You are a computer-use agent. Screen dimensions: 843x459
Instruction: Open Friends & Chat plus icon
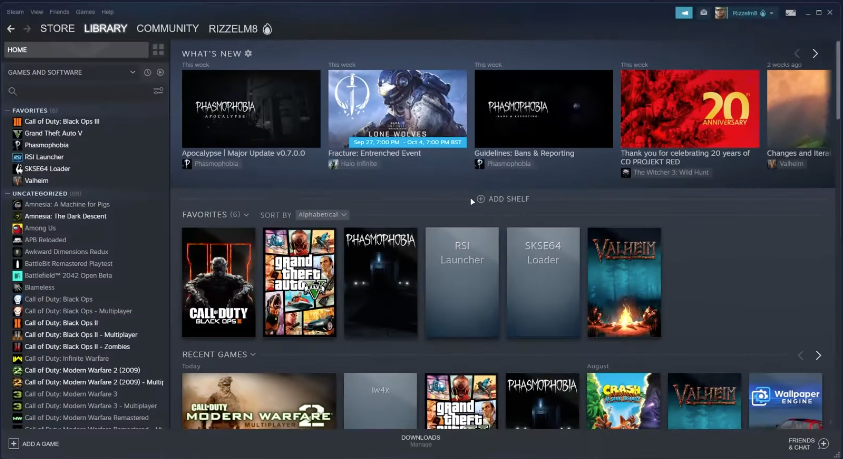coord(823,443)
